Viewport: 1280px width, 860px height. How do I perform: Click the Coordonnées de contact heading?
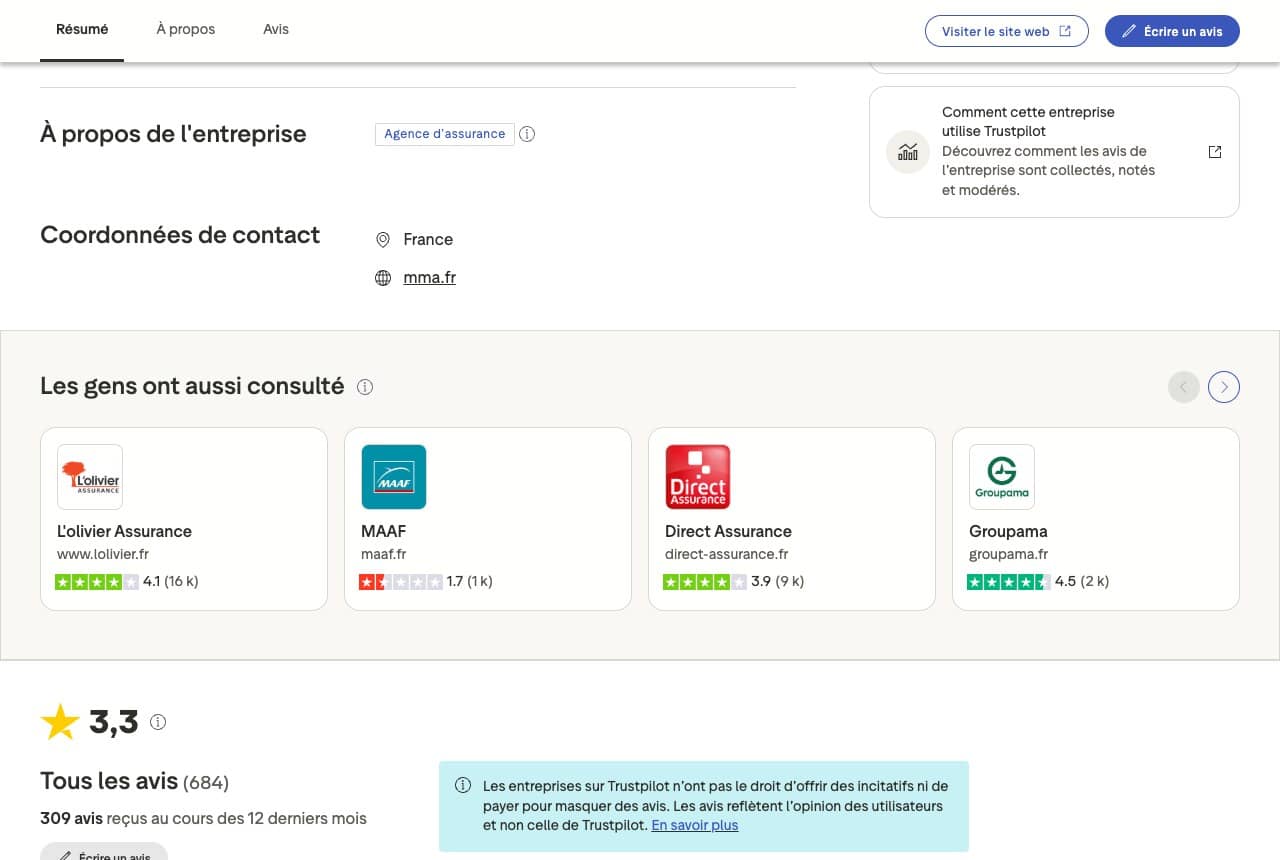(180, 235)
